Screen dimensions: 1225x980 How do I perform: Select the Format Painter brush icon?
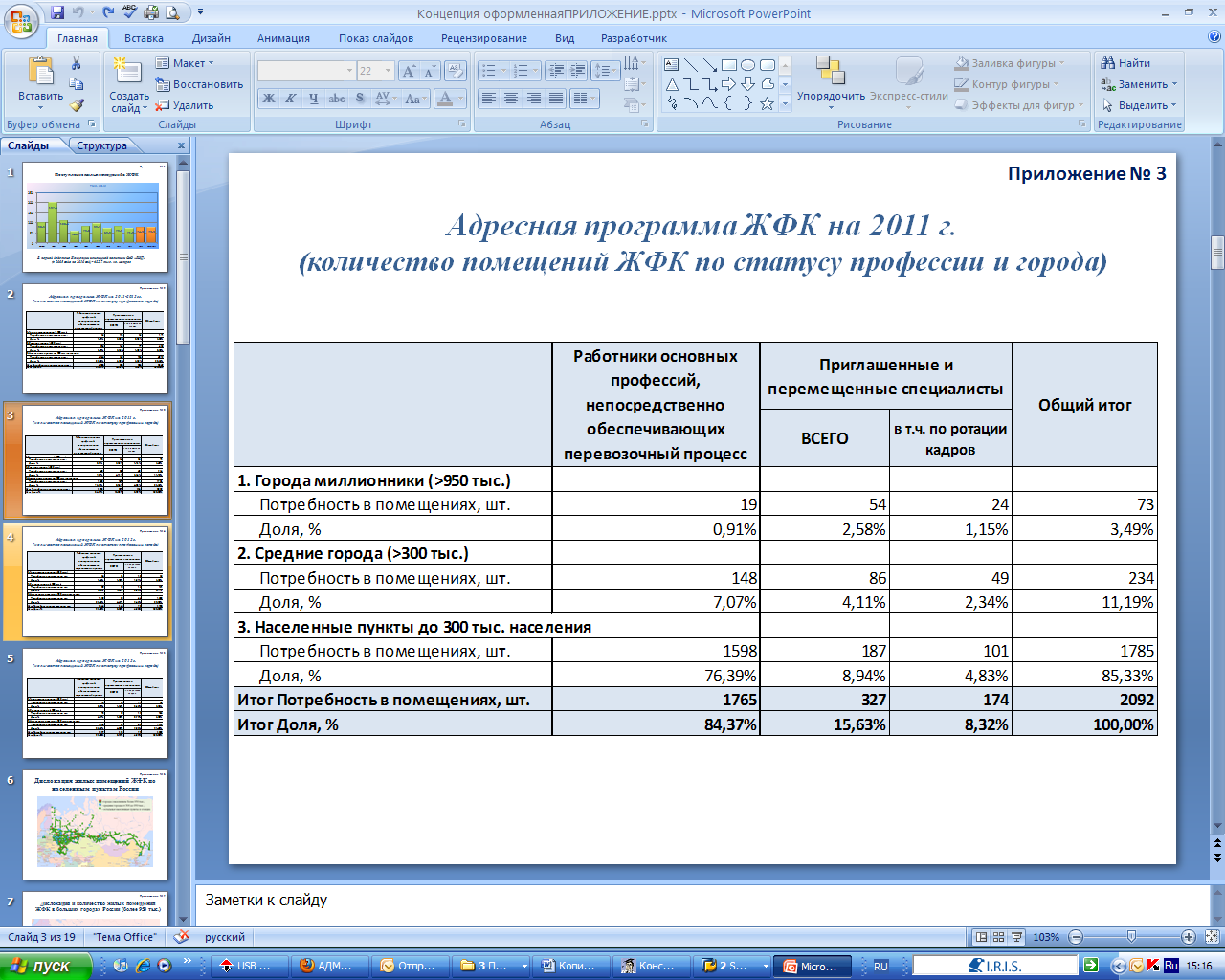pyautogui.click(x=77, y=105)
